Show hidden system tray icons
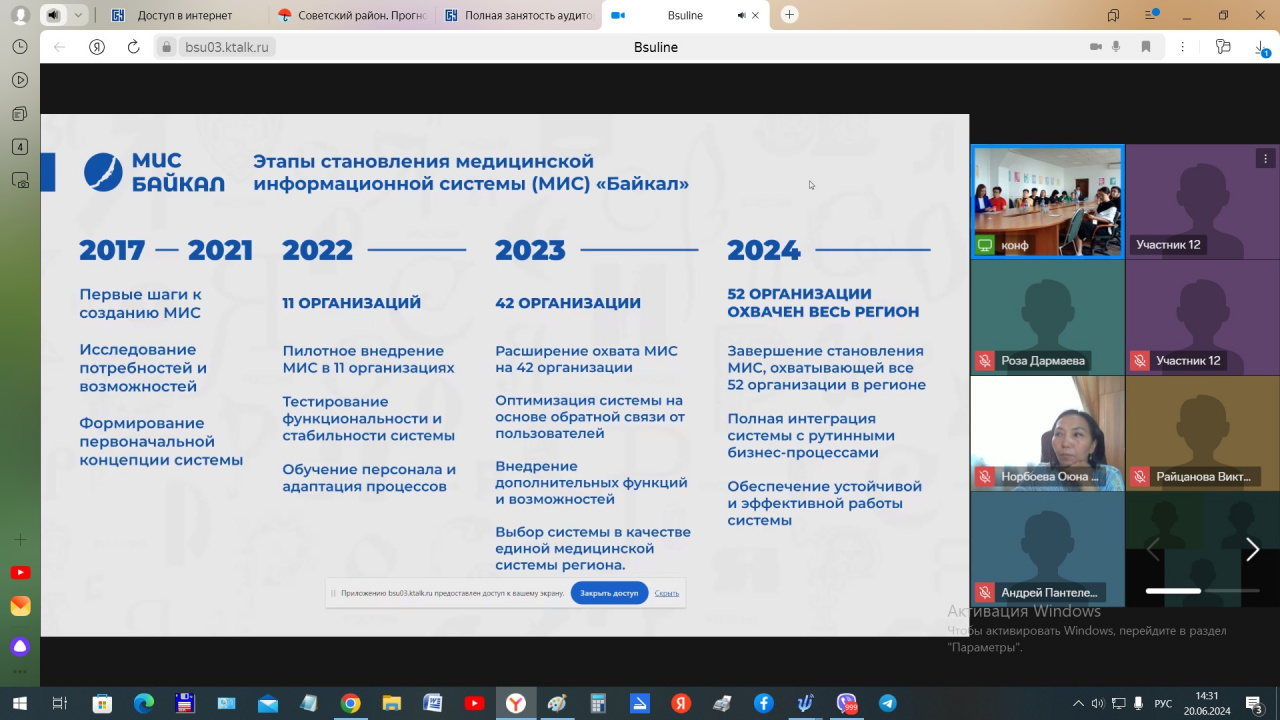 (1078, 704)
